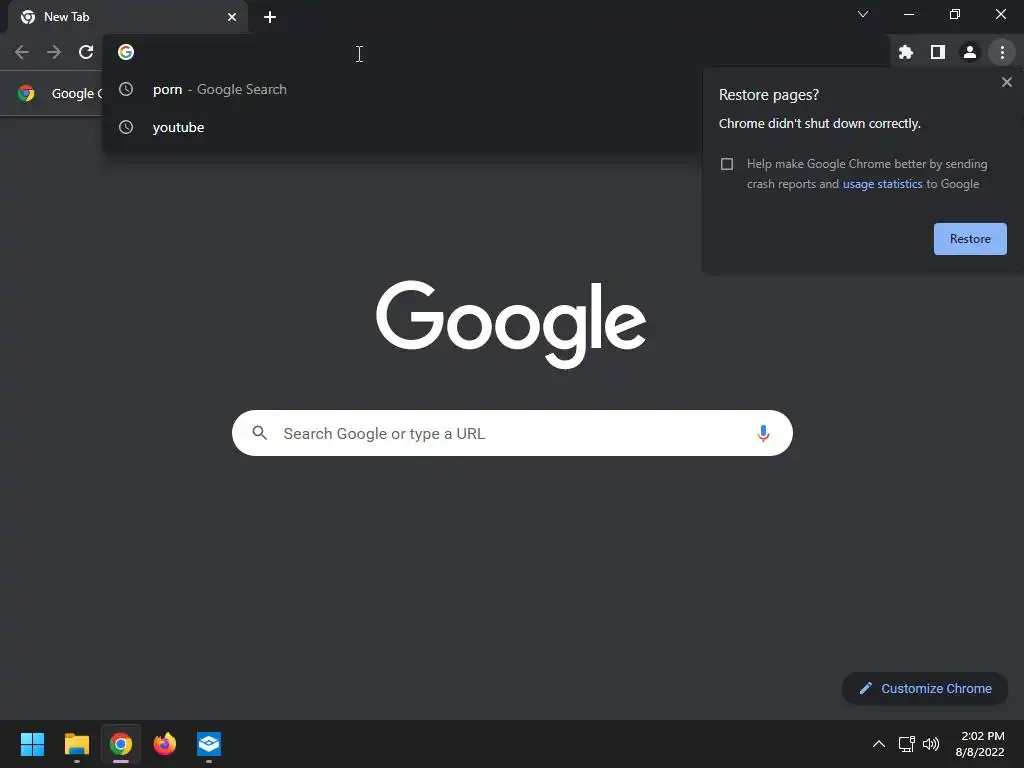The height and width of the screenshot is (768, 1024).
Task: Dismiss the Restore pages popup
Action: 1006,82
